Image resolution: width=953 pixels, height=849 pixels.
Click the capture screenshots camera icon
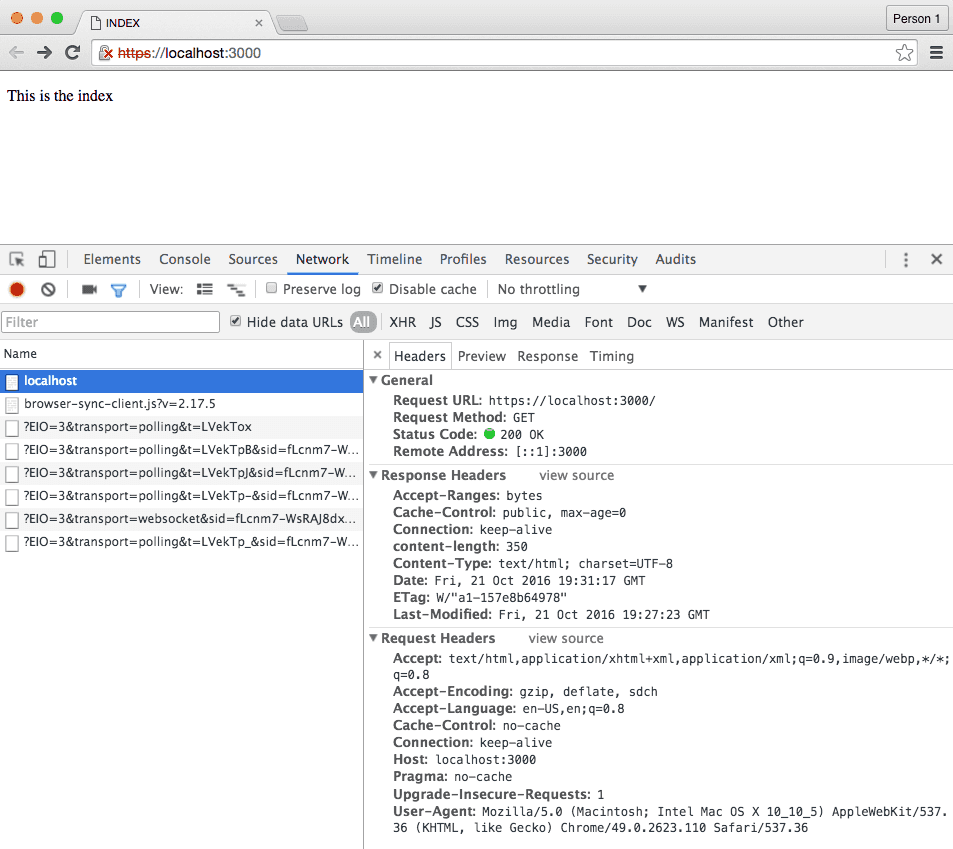pyautogui.click(x=89, y=290)
